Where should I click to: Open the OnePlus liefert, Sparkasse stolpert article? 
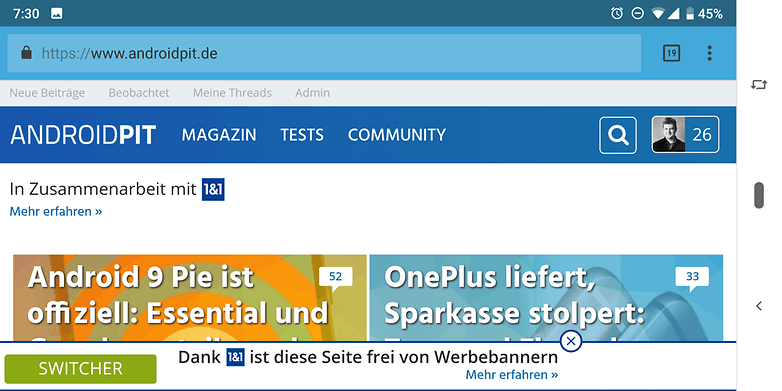point(546,299)
